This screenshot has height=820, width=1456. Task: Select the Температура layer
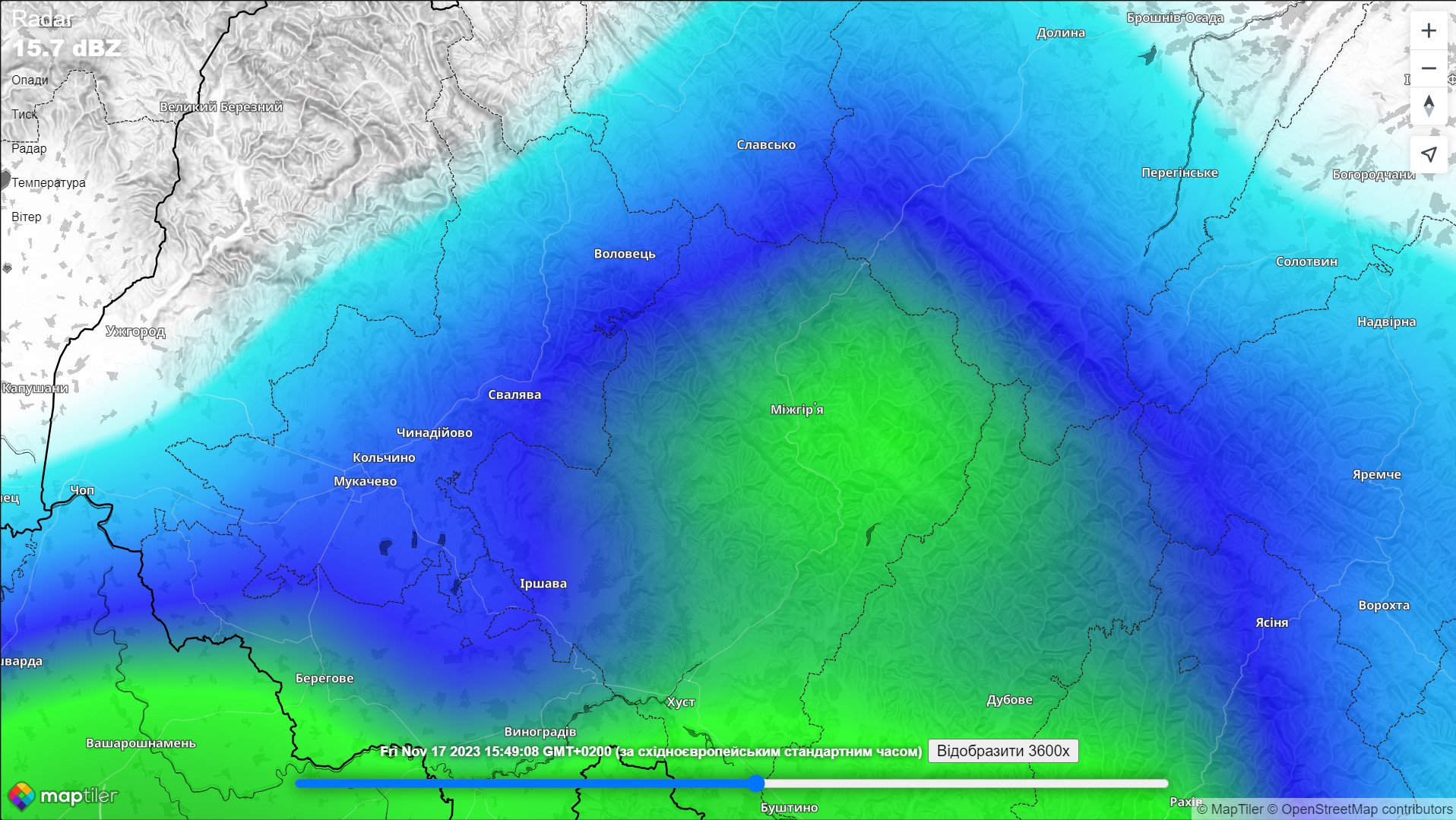click(49, 182)
